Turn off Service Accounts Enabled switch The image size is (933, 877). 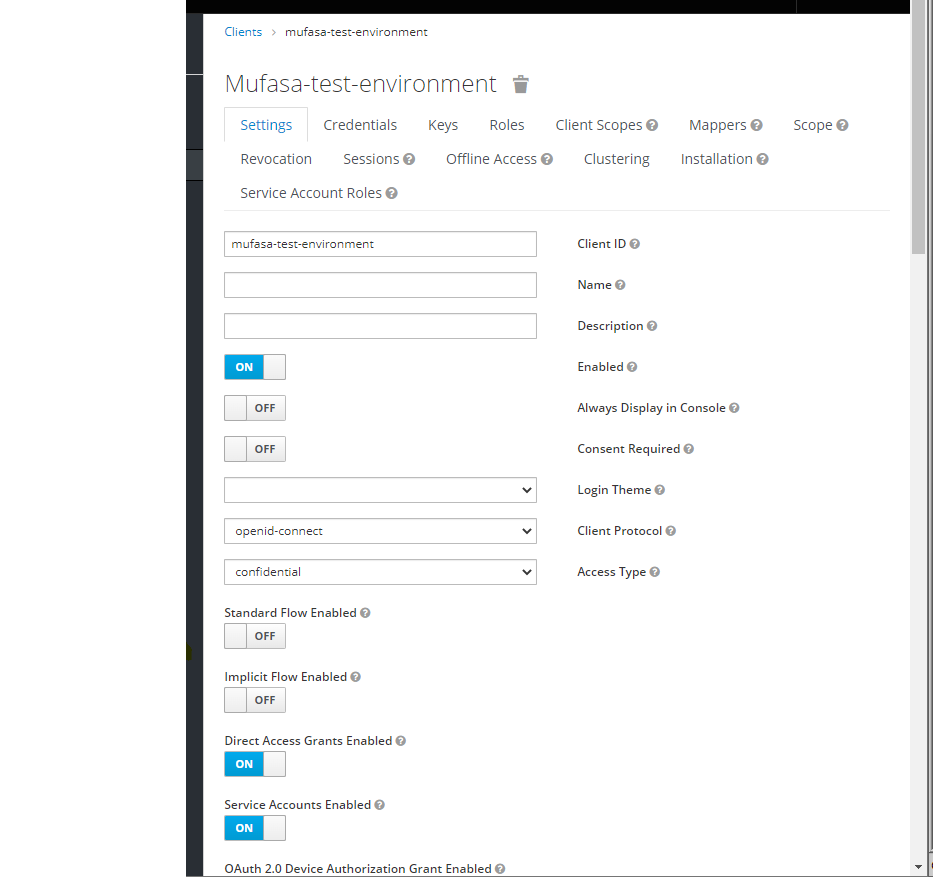(x=255, y=828)
